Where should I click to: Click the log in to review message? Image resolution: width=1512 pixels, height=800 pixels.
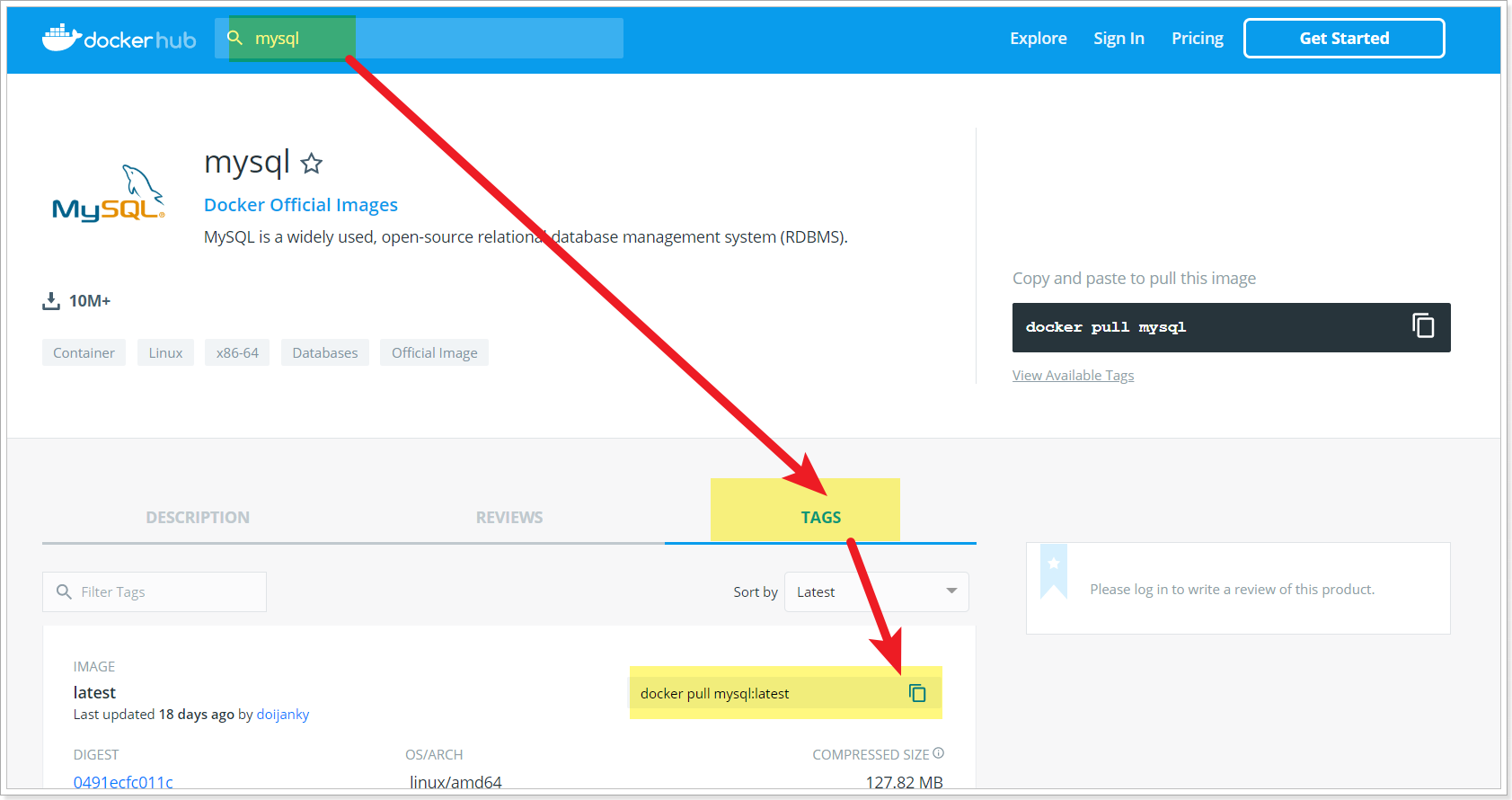tap(1232, 590)
